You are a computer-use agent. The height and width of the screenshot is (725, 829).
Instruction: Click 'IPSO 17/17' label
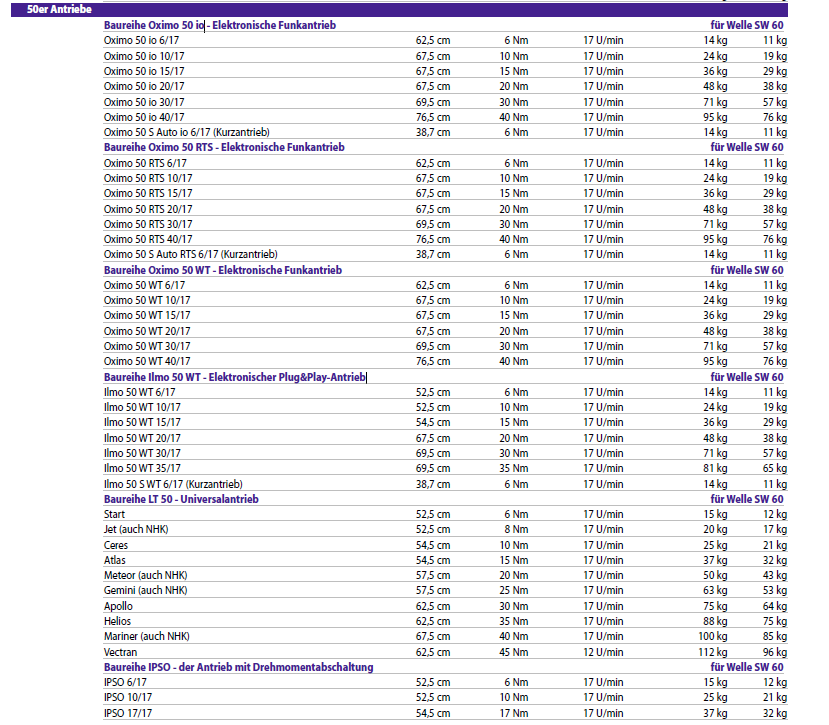click(x=128, y=713)
